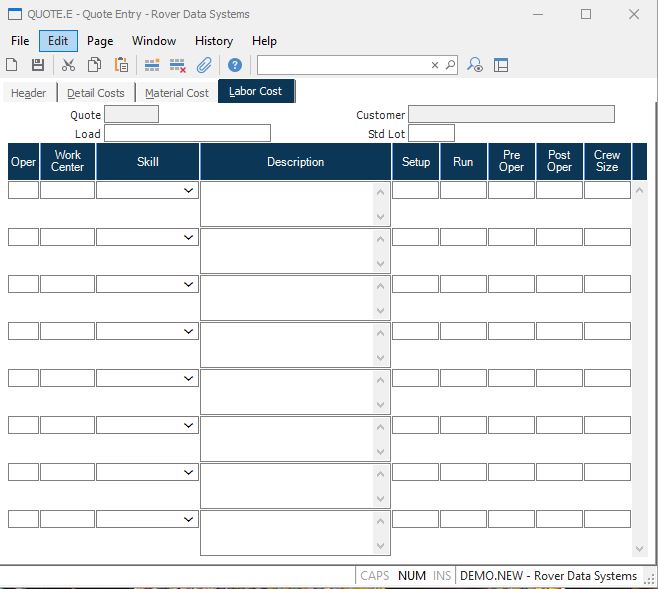Open the History menu

click(x=213, y=41)
